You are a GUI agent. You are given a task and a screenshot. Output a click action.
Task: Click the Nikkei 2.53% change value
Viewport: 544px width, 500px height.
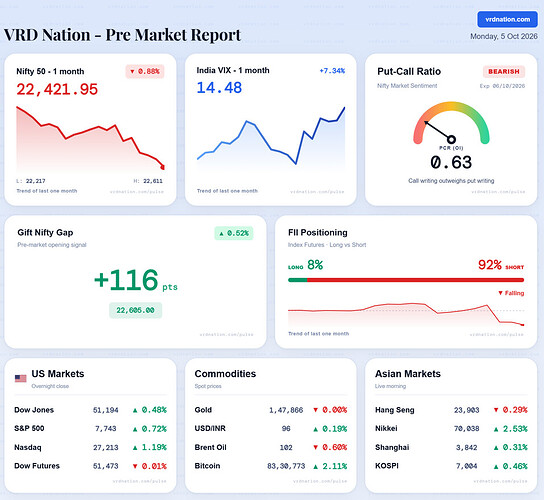(x=515, y=429)
